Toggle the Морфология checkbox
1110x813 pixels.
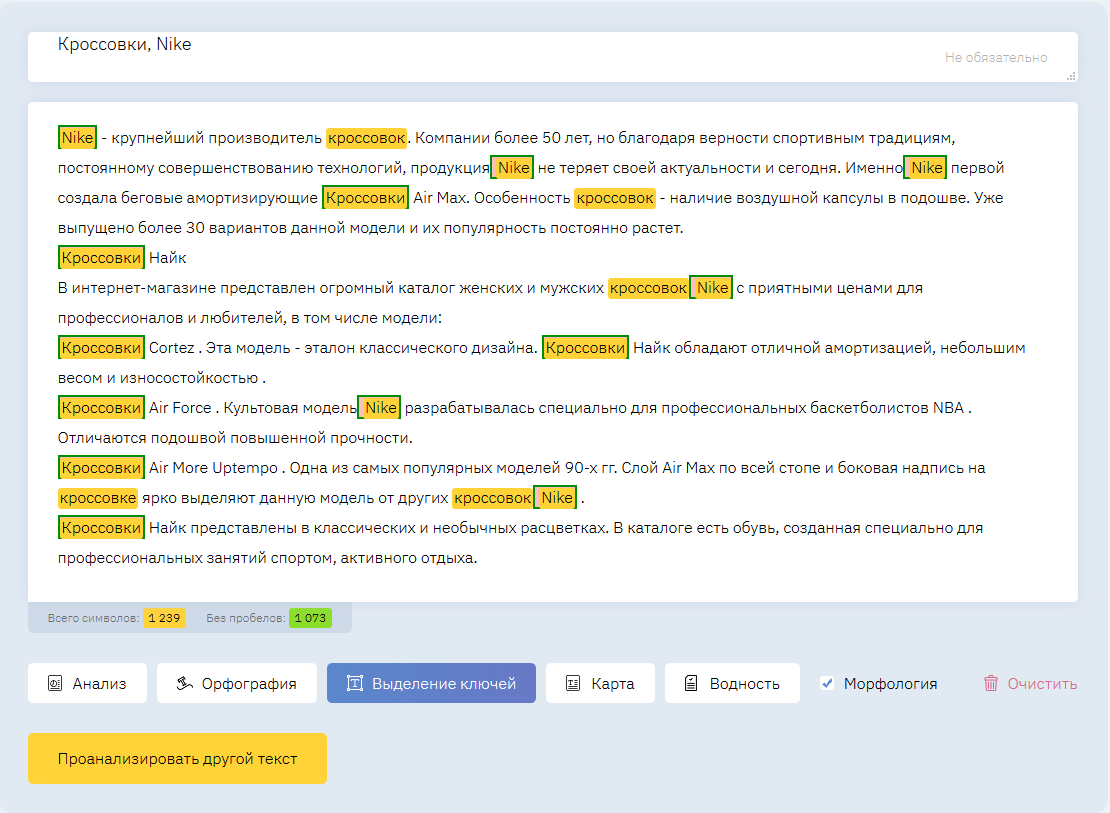click(827, 684)
